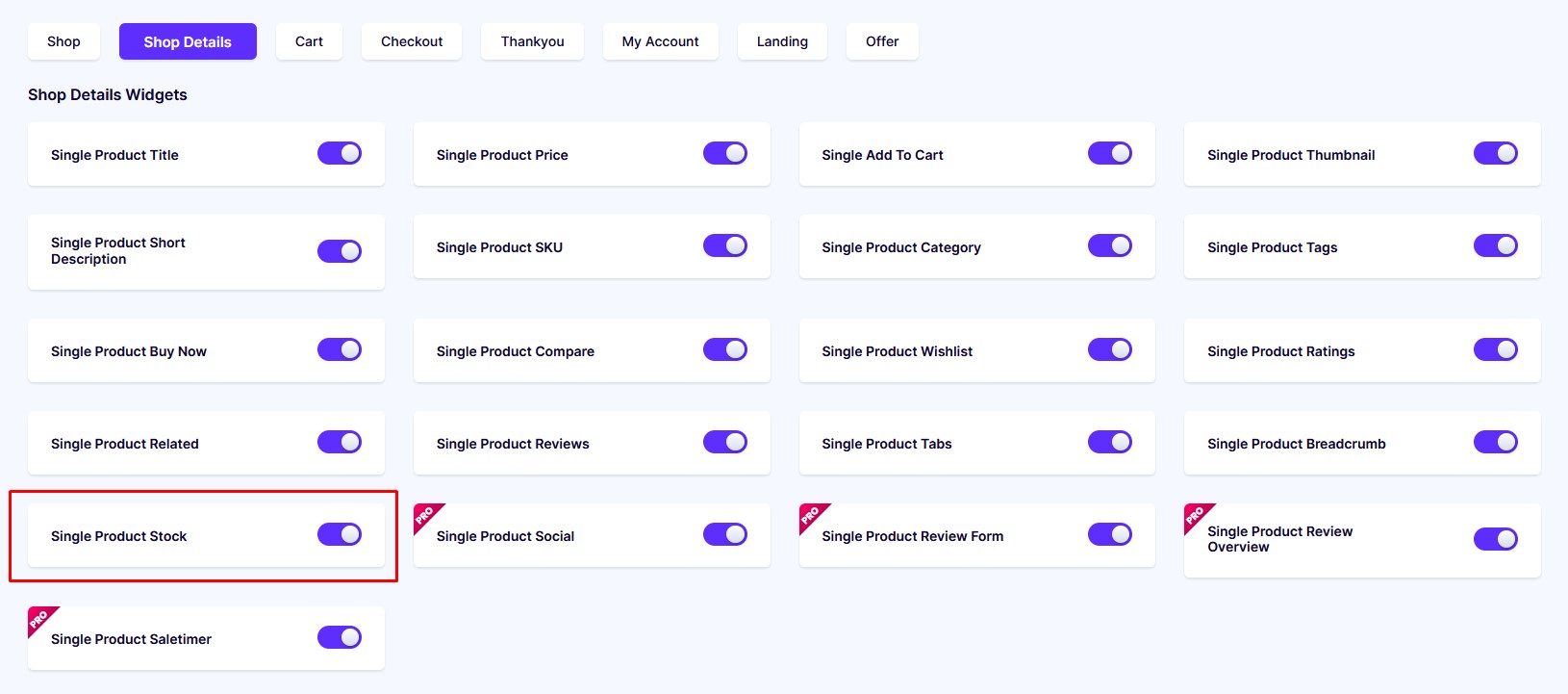Turn off Single Product Price toggle
The image size is (1568, 694).
tap(725, 153)
